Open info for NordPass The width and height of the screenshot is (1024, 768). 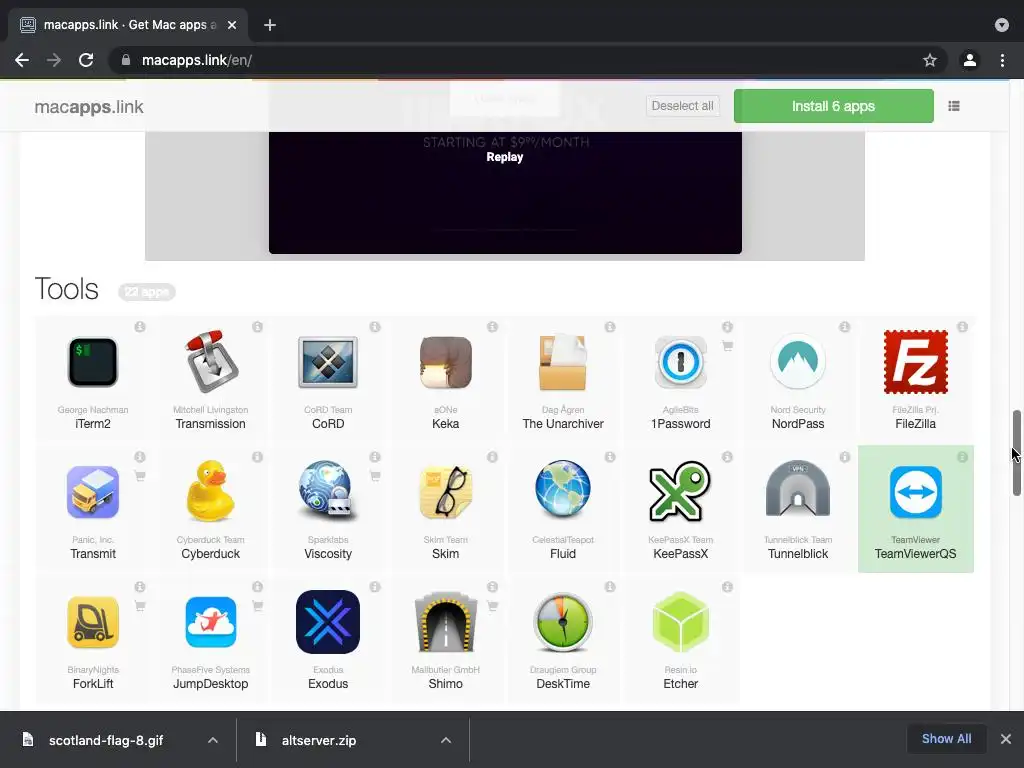coord(845,327)
